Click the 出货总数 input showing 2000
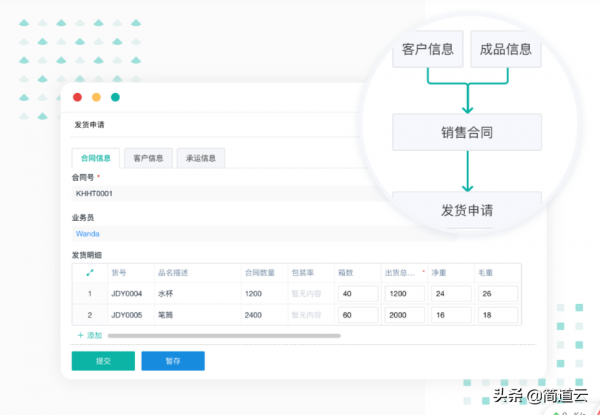Viewport: 600px width, 415px height. pyautogui.click(x=403, y=314)
